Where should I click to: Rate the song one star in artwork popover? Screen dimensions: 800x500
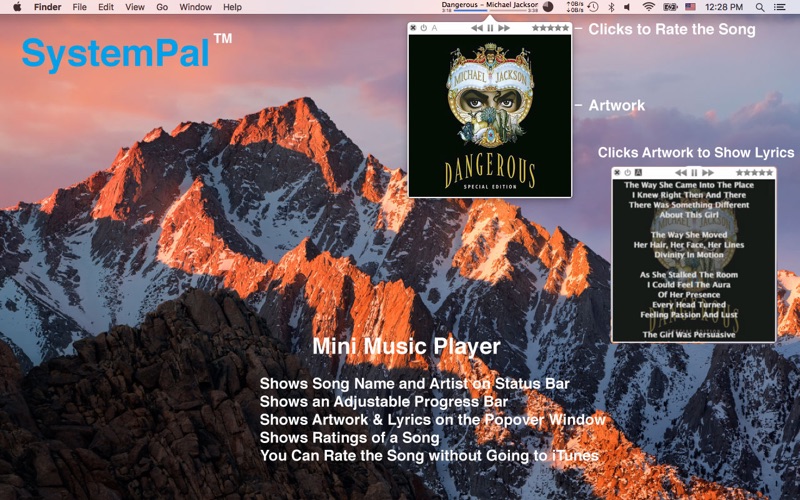click(x=535, y=28)
